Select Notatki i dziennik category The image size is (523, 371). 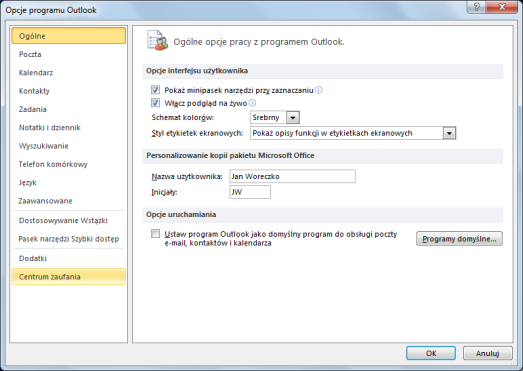(x=68, y=127)
